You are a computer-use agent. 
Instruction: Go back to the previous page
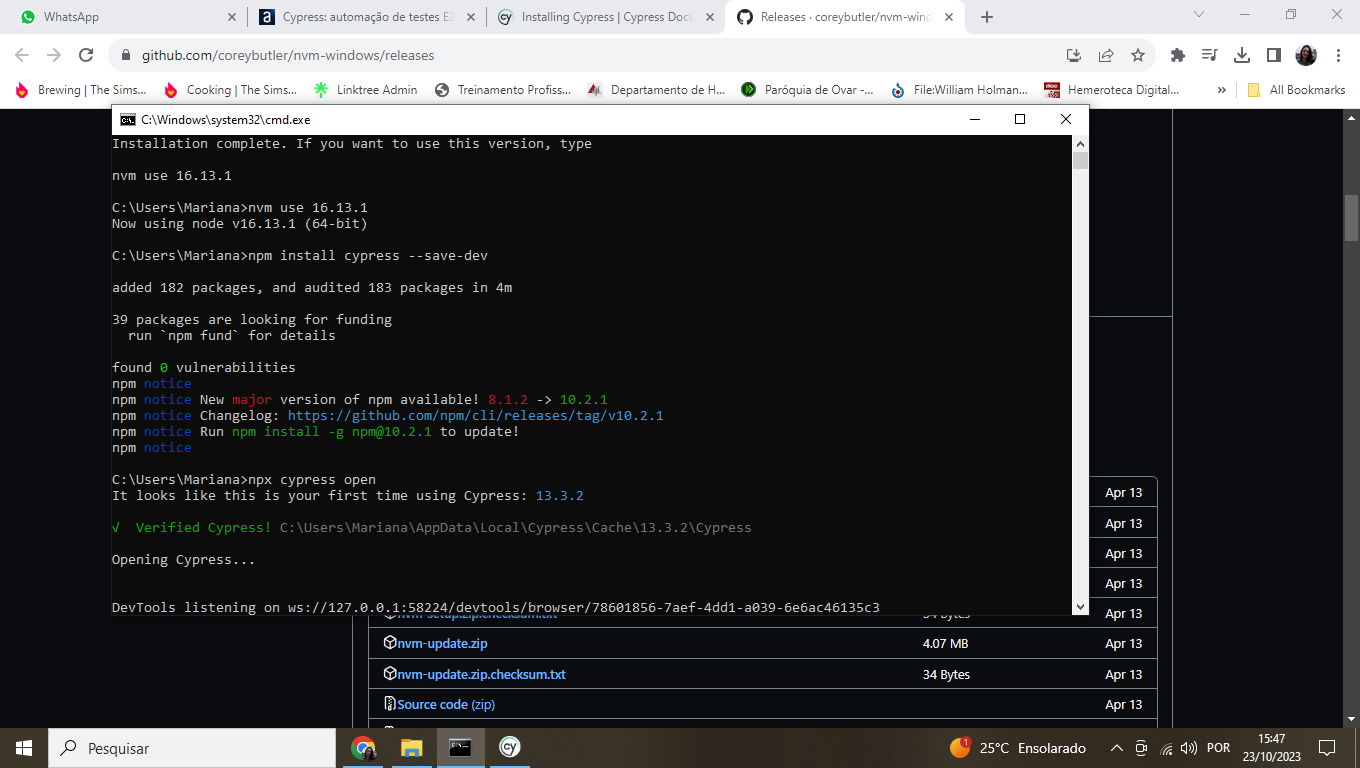point(22,55)
